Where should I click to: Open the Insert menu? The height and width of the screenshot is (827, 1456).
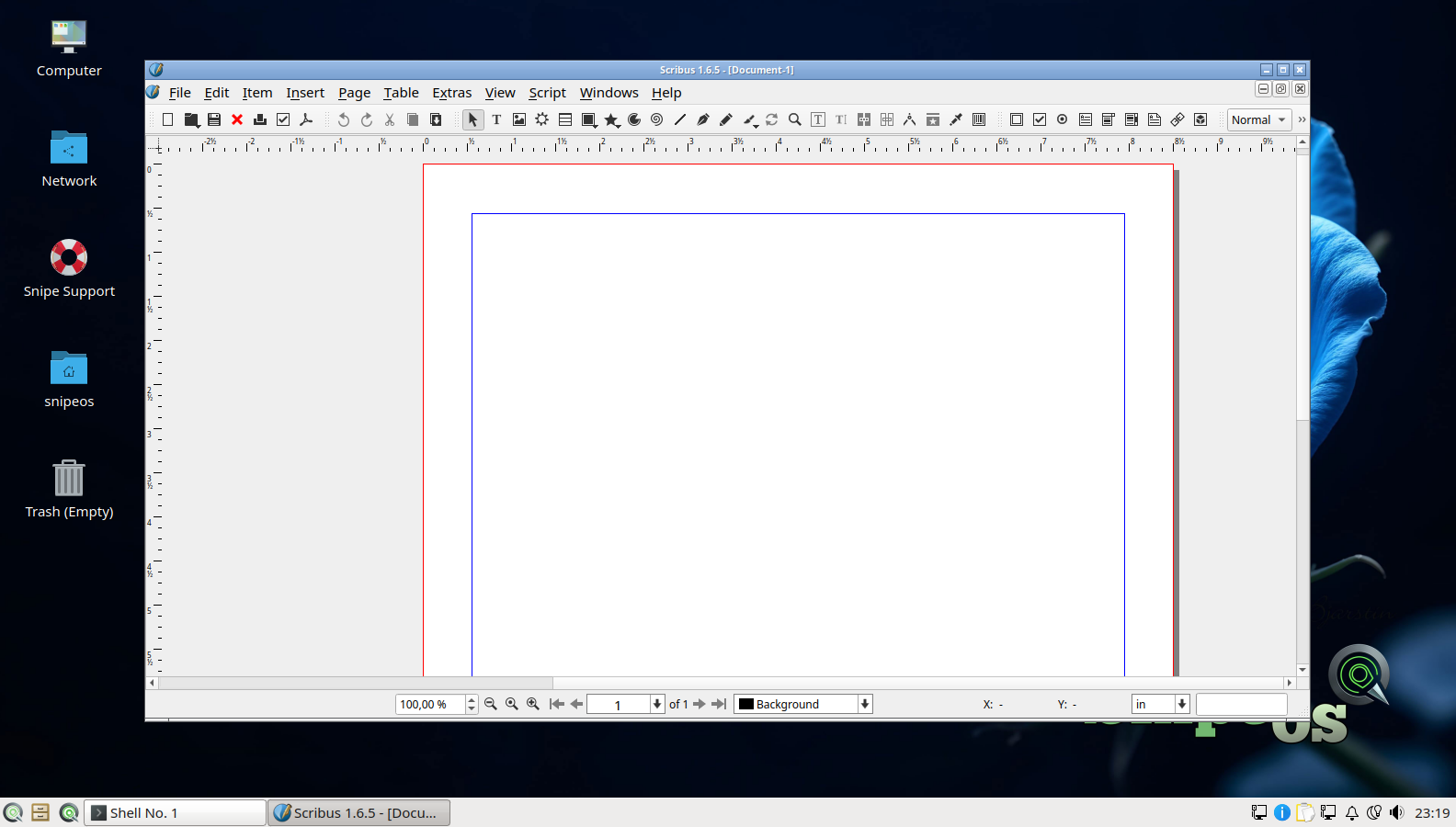(x=305, y=93)
